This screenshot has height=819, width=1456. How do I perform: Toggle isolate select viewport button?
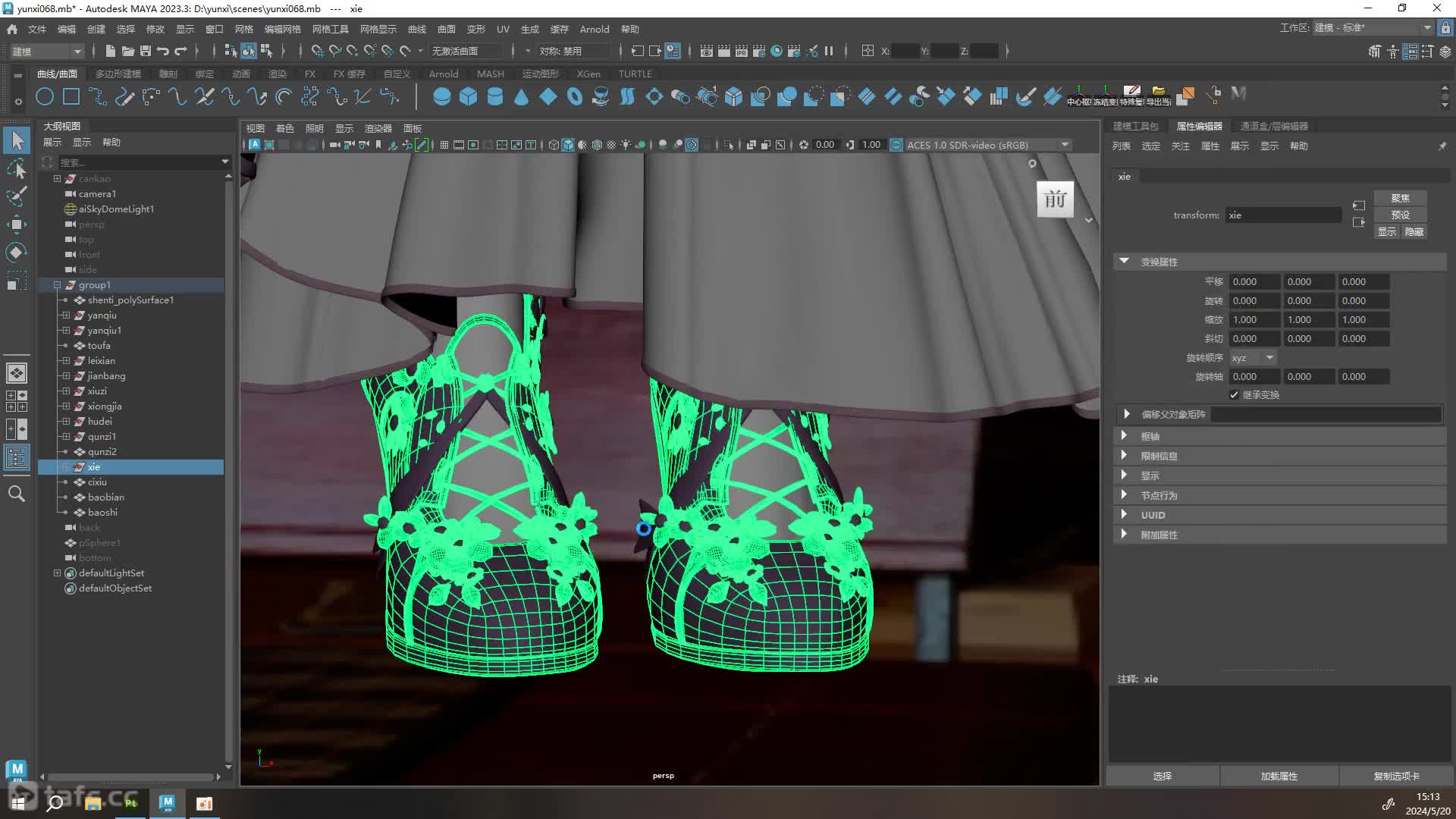point(729,145)
